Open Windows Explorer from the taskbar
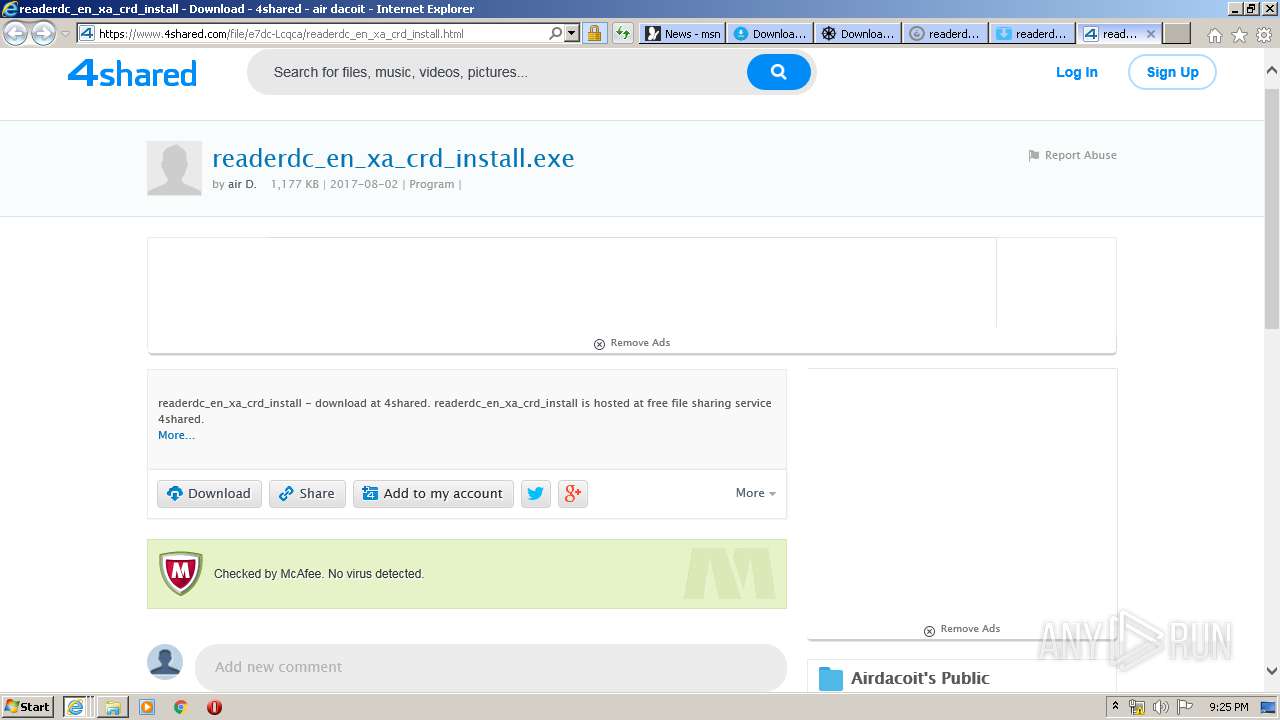 tap(112, 707)
